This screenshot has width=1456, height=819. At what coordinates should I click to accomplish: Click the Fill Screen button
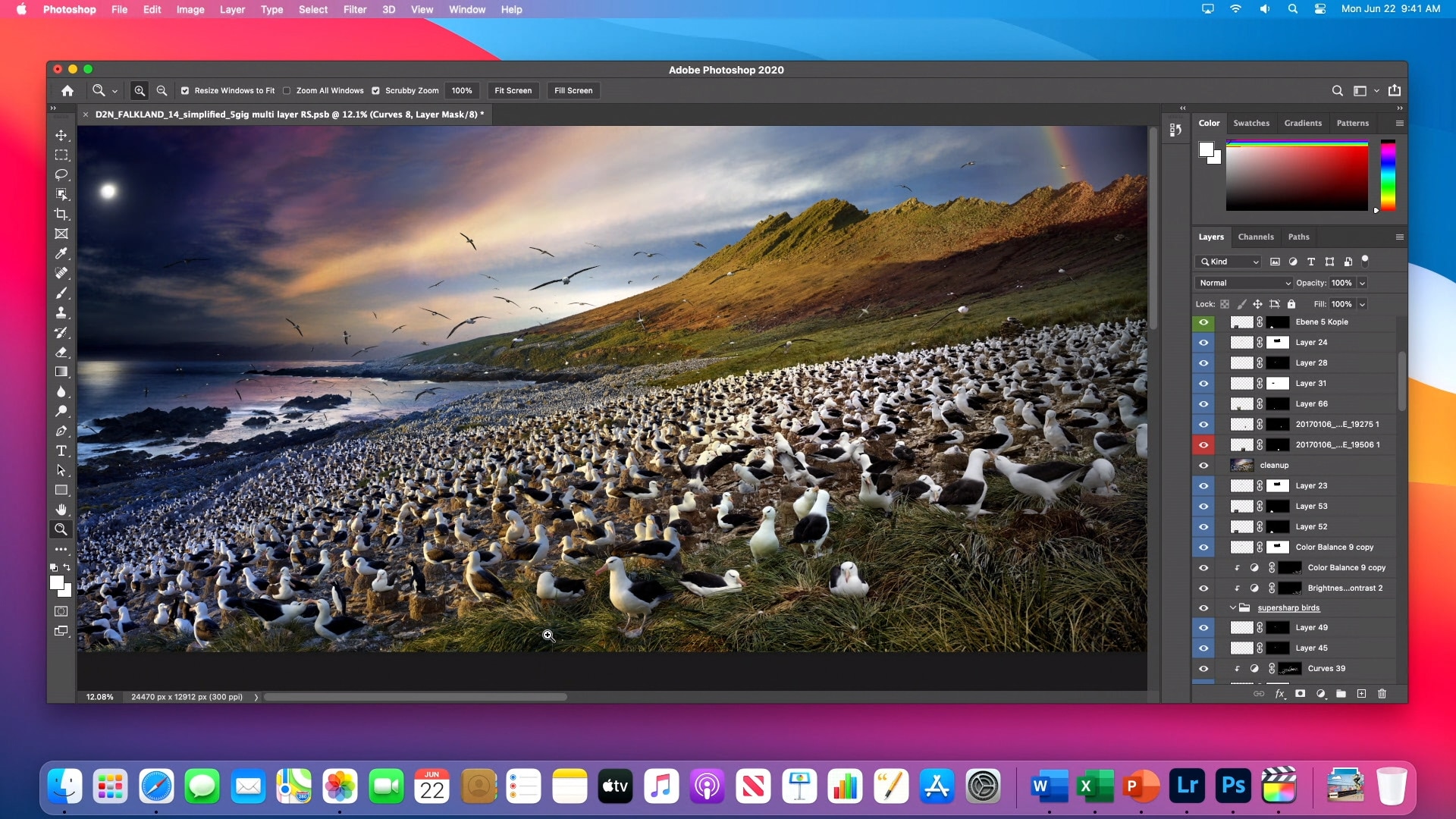[574, 91]
